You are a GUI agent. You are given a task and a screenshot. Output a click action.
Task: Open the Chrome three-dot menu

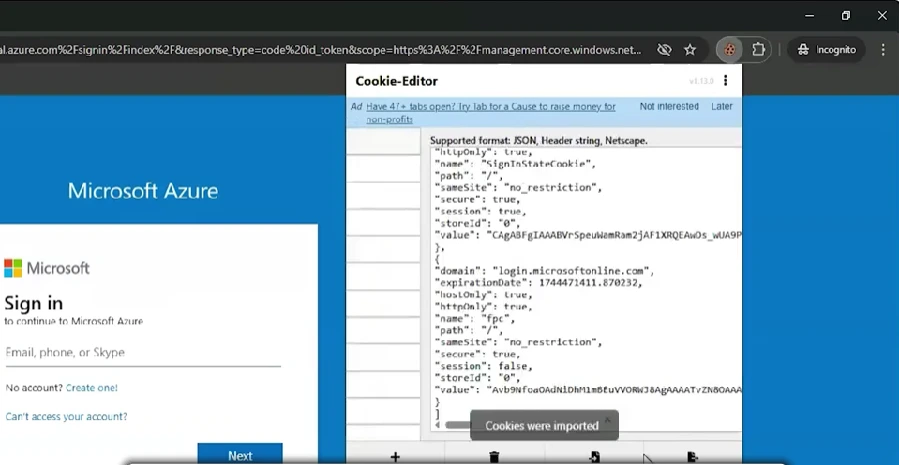pos(883,50)
